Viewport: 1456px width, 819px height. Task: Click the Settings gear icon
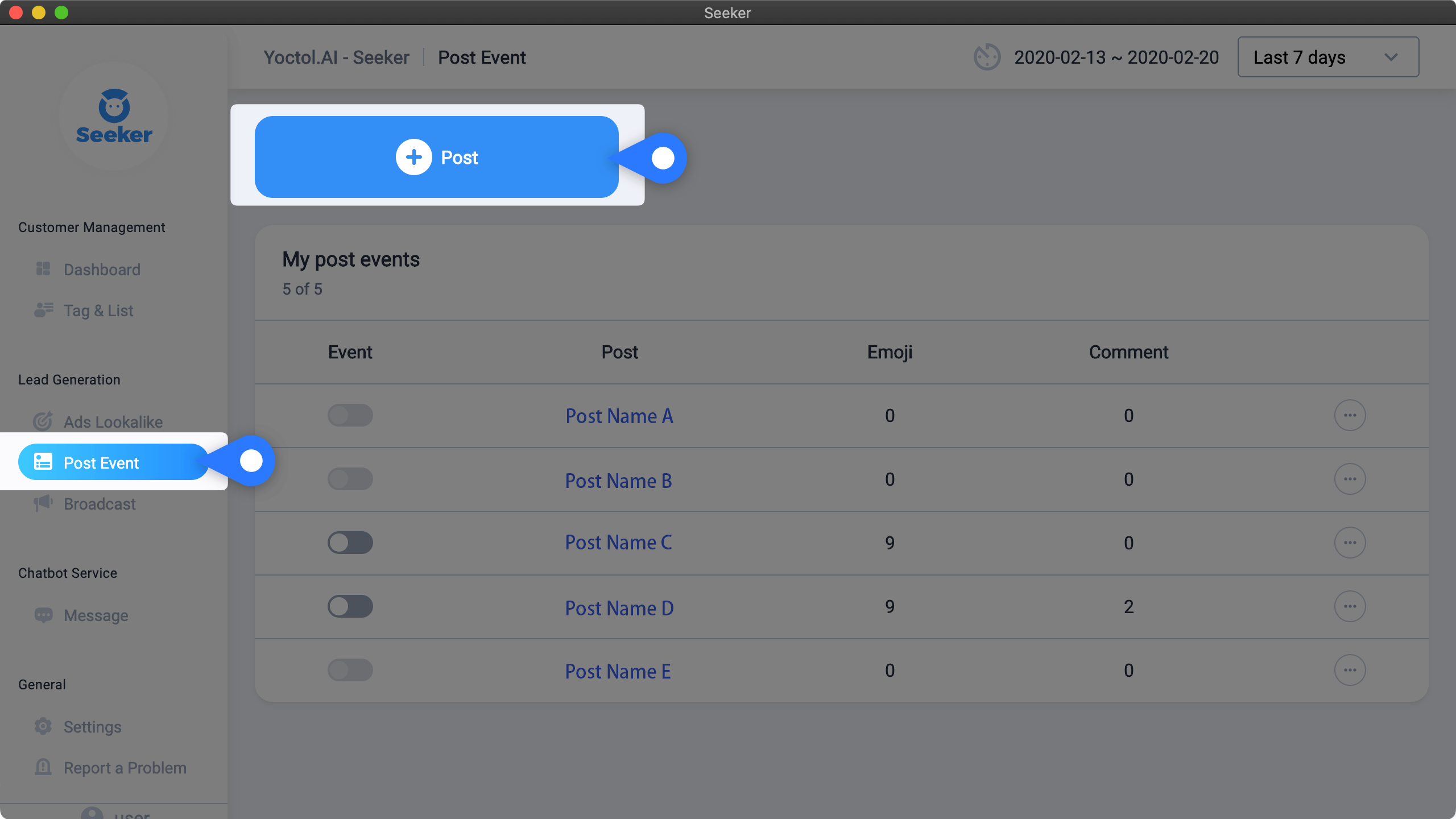click(x=43, y=726)
